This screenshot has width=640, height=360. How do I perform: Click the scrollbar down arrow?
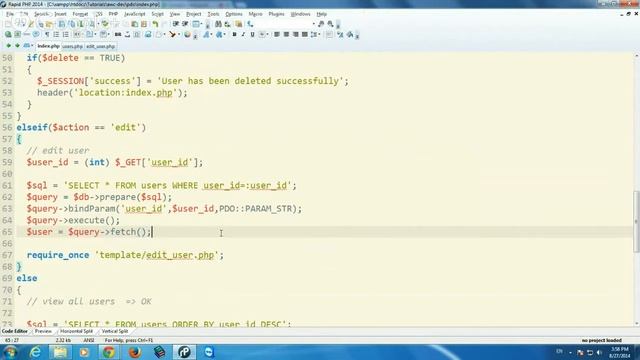(636, 323)
